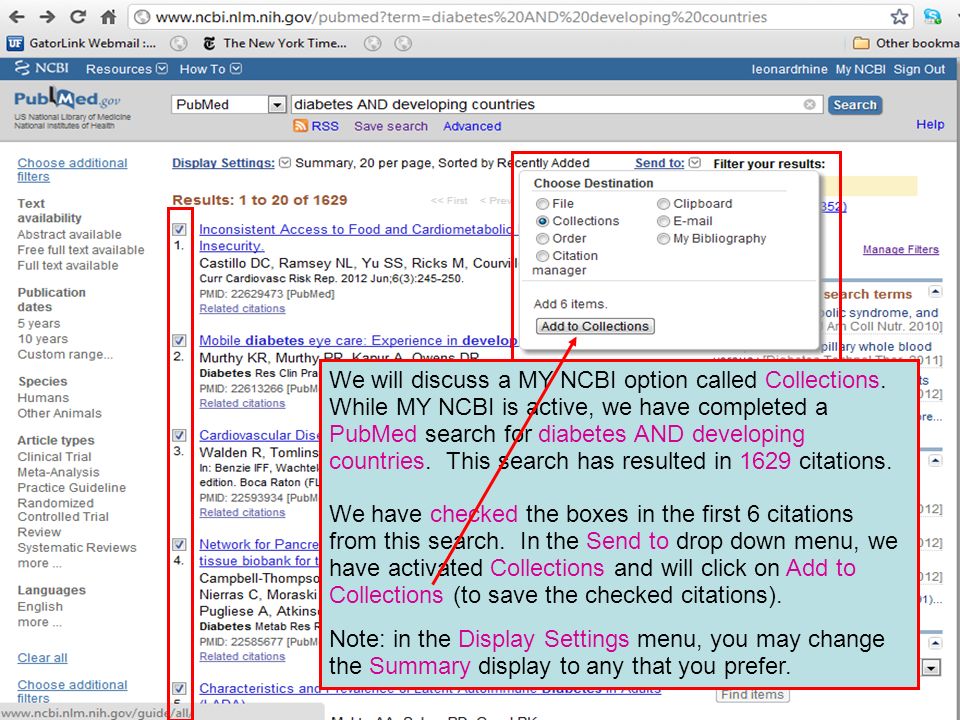Go back with the browser back arrow
The width and height of the screenshot is (960, 720).
pos(17,17)
